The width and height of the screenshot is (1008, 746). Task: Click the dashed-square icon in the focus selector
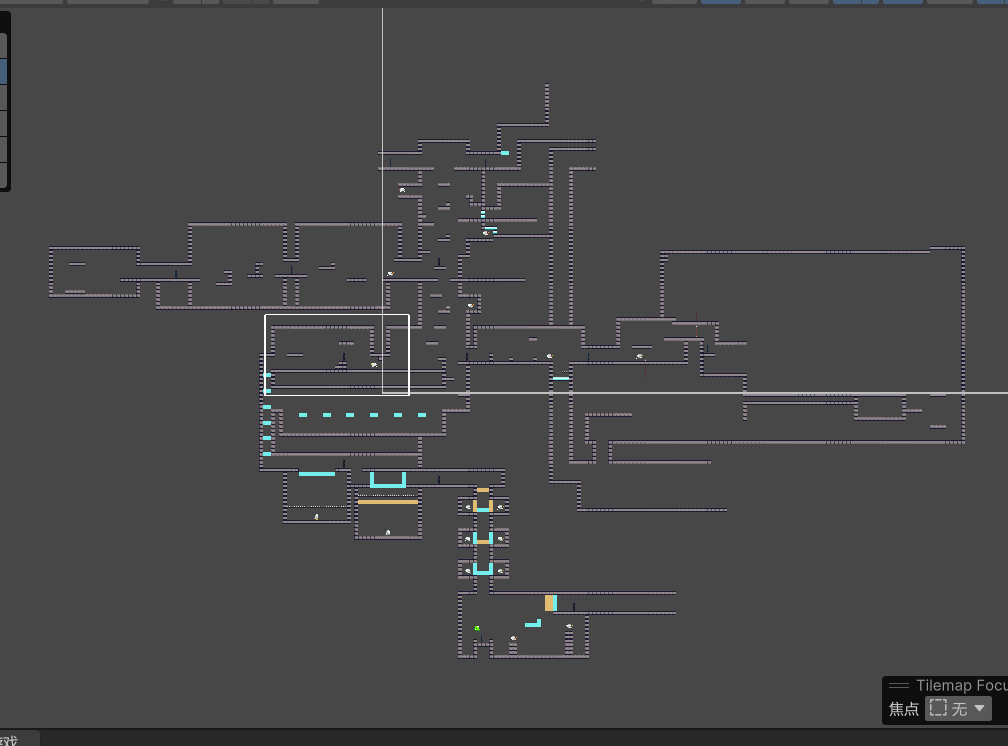pos(938,708)
